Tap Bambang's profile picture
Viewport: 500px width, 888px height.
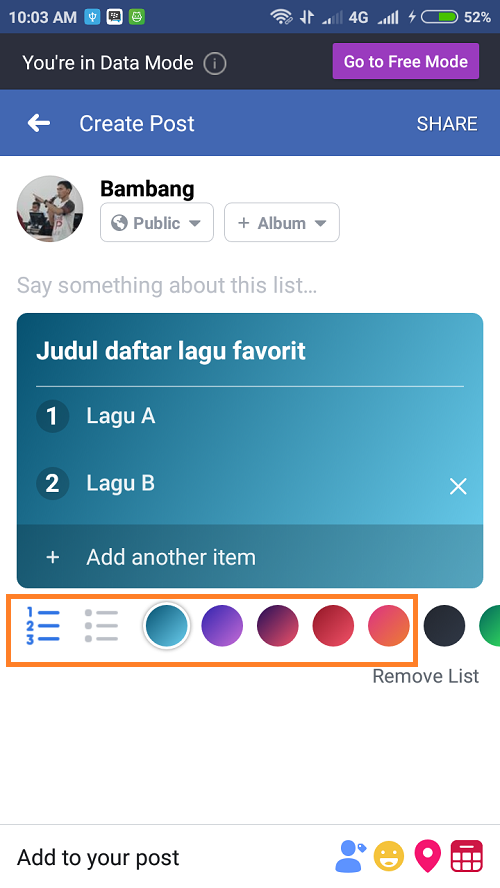pyautogui.click(x=50, y=208)
